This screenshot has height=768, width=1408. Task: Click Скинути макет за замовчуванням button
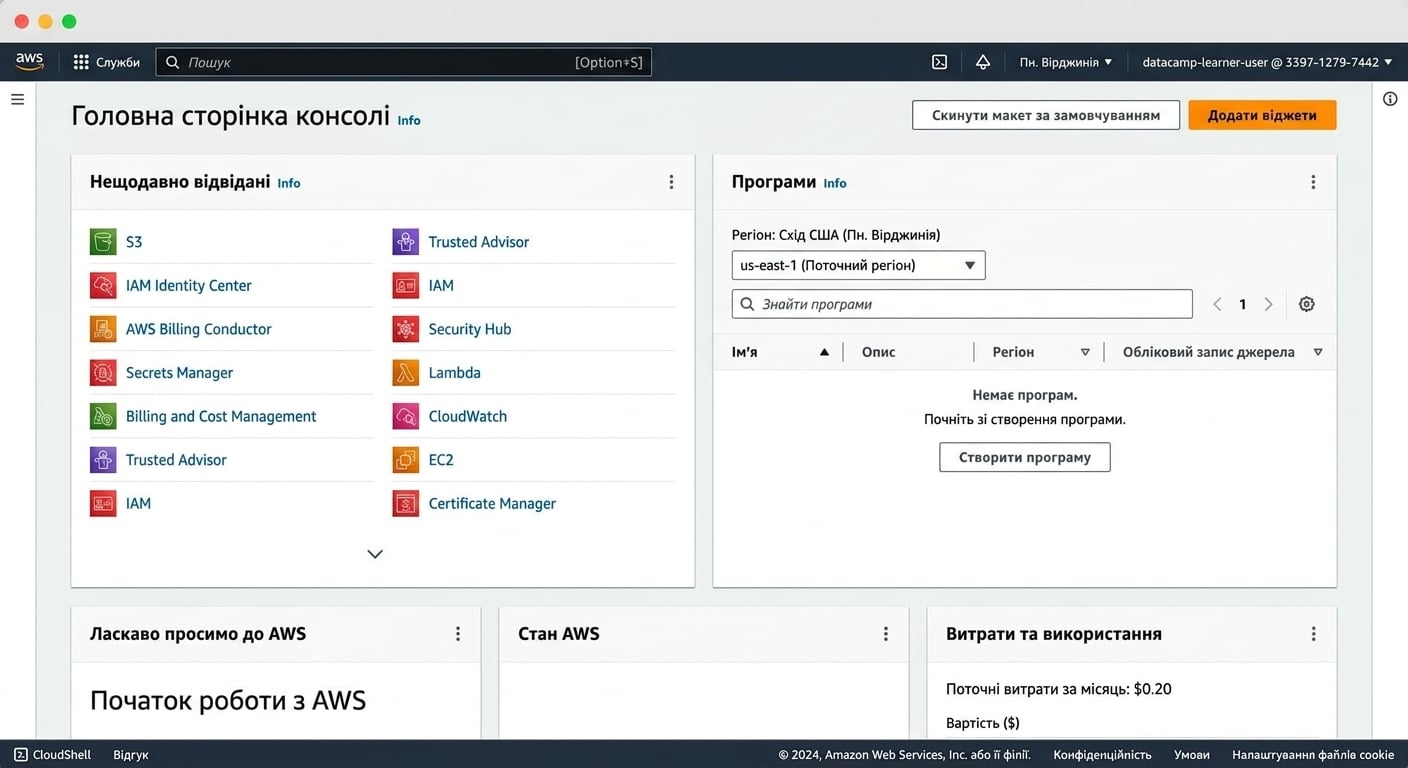(x=1046, y=115)
